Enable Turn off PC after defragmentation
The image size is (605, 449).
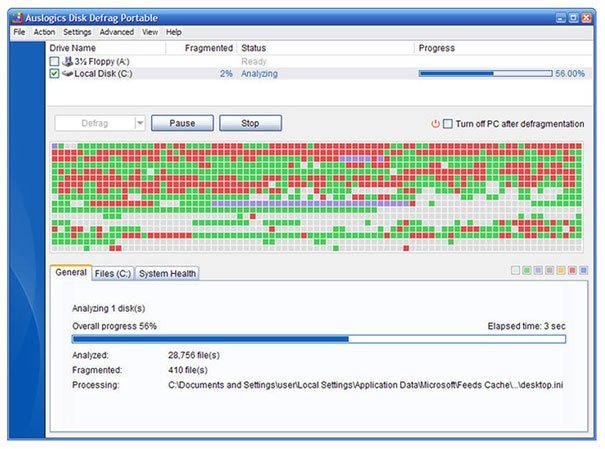coord(448,124)
